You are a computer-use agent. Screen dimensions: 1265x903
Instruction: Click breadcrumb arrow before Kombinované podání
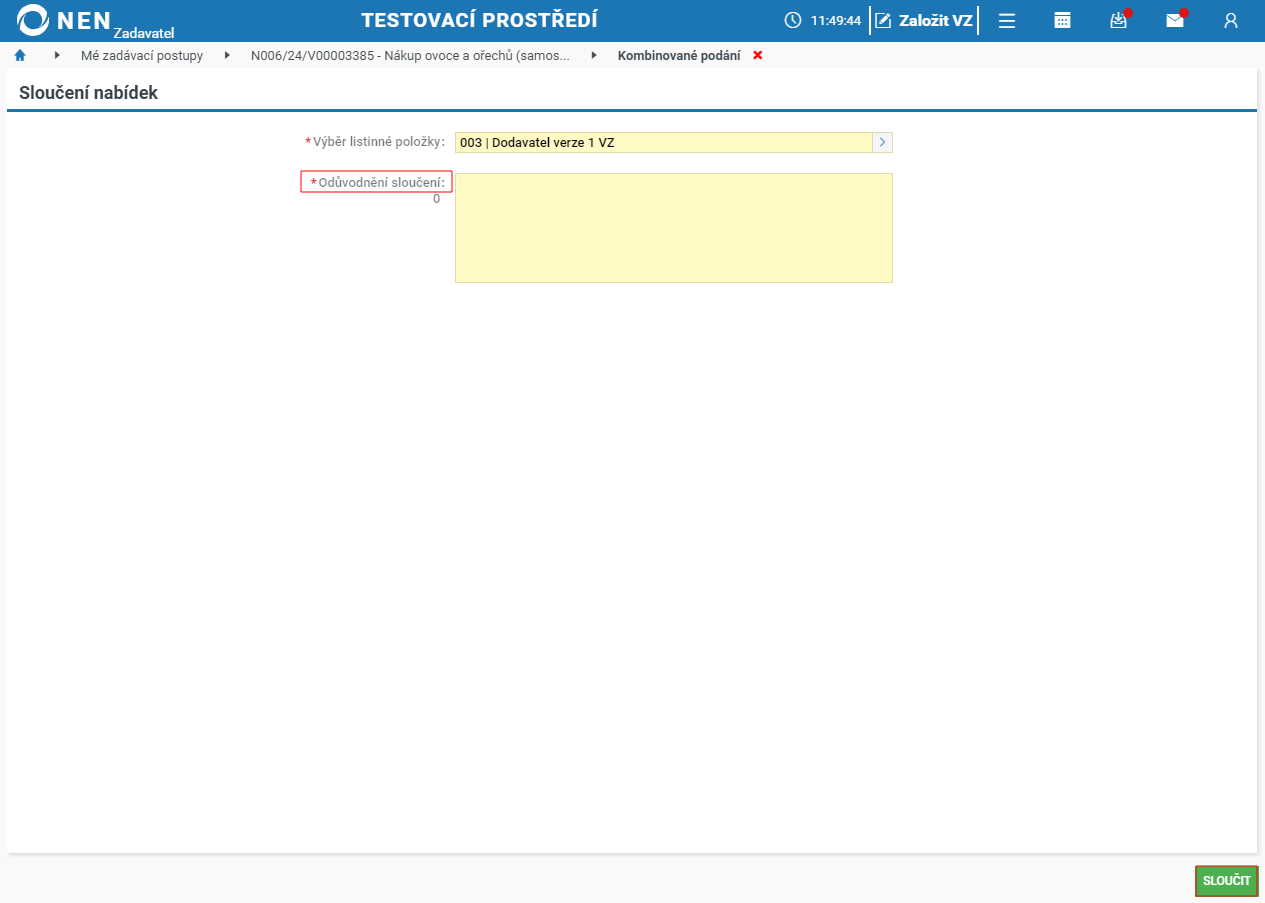tap(594, 56)
